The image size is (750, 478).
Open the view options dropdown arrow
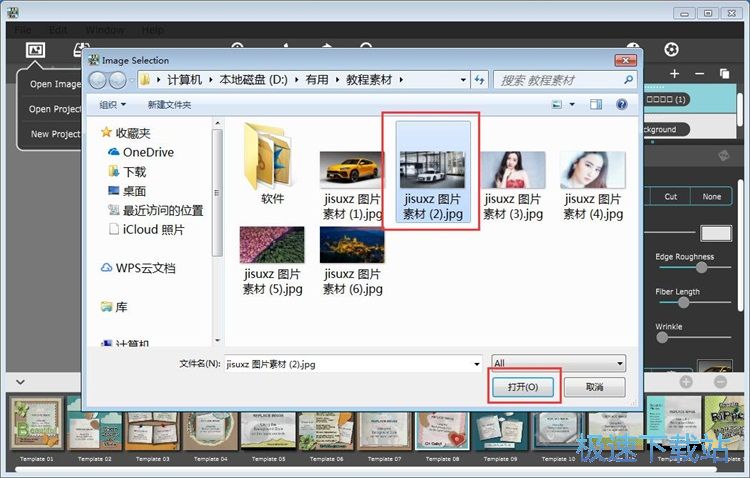pyautogui.click(x=572, y=104)
